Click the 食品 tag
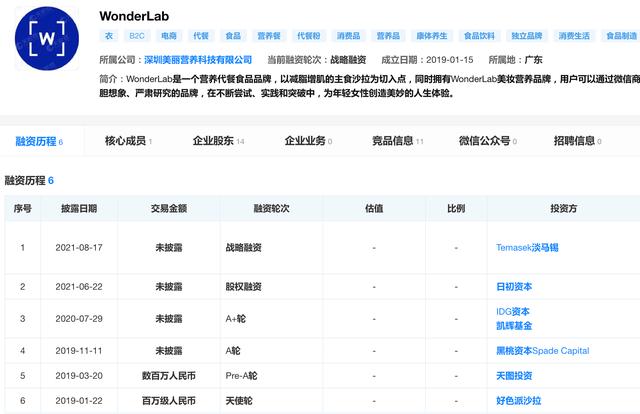Viewport: 640px width, 414px height. (233, 36)
